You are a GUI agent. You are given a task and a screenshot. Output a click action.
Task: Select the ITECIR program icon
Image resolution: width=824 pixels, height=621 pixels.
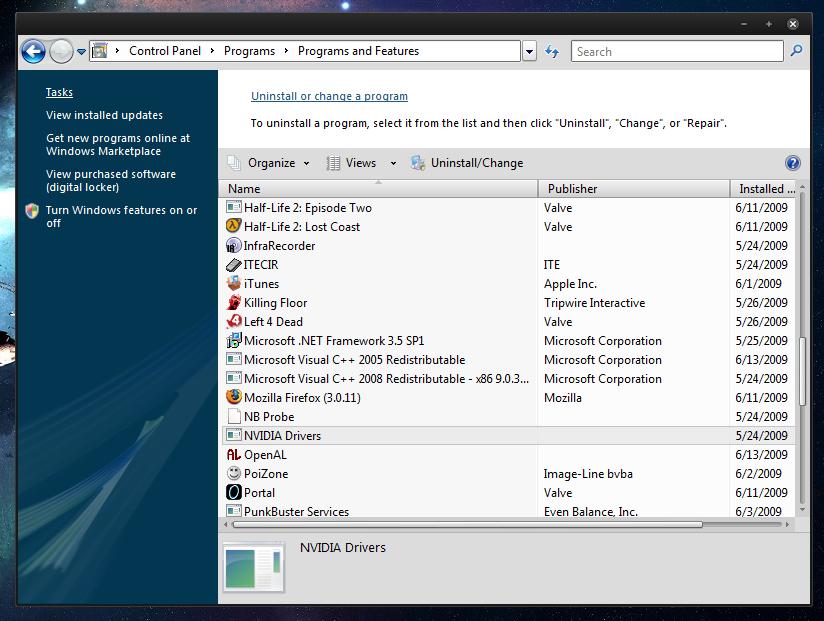pos(234,264)
